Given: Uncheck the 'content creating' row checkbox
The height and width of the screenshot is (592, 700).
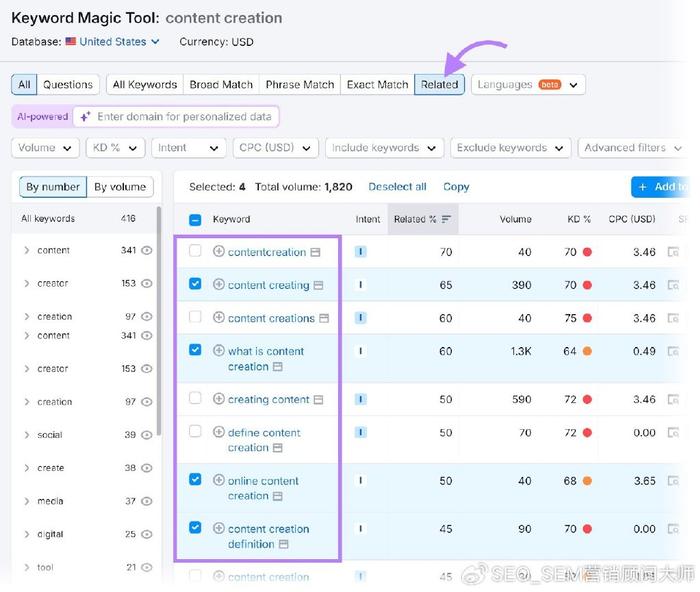Looking at the screenshot, I should 195,283.
